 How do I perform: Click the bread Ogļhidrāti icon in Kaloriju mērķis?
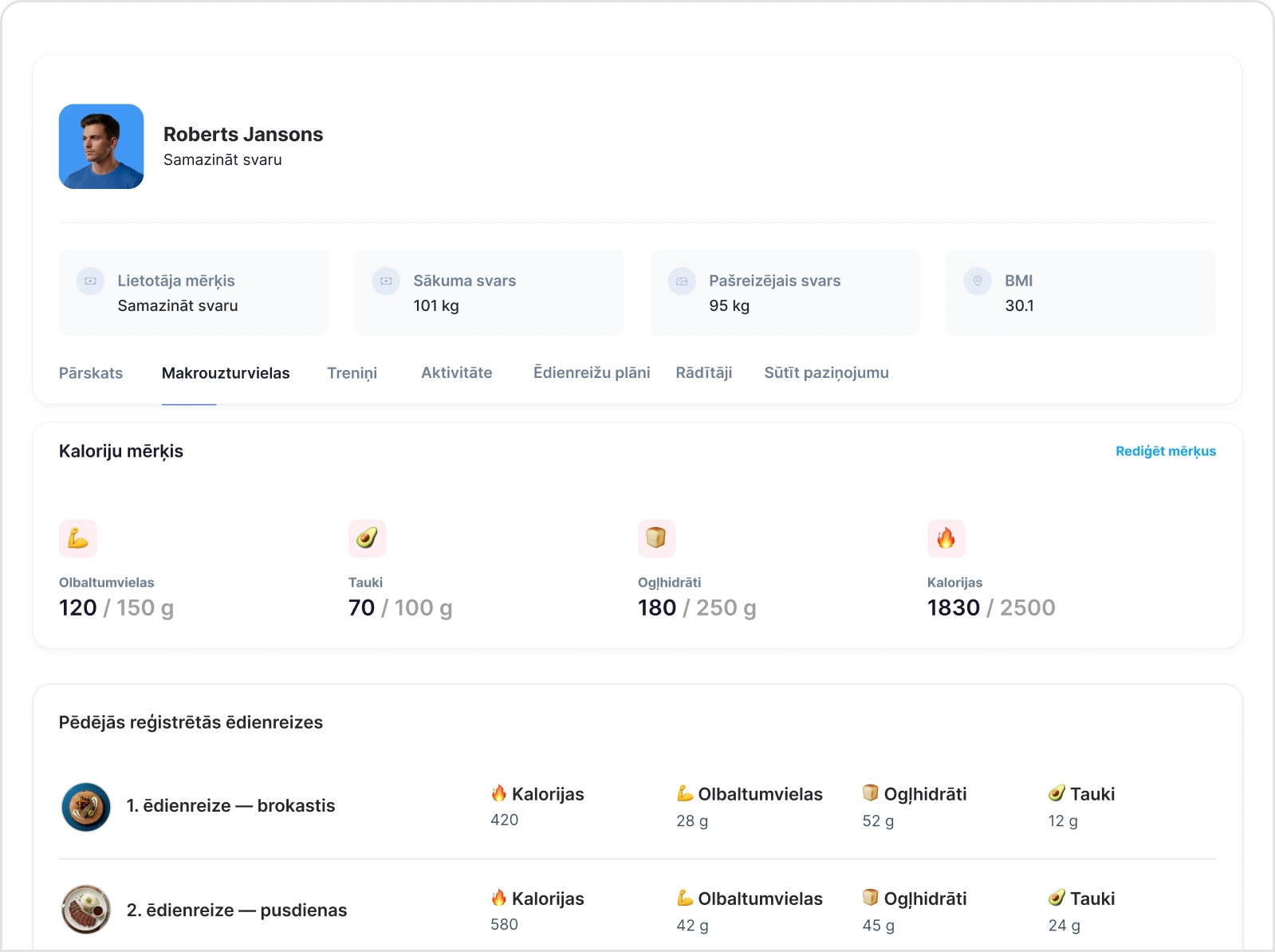coord(656,538)
